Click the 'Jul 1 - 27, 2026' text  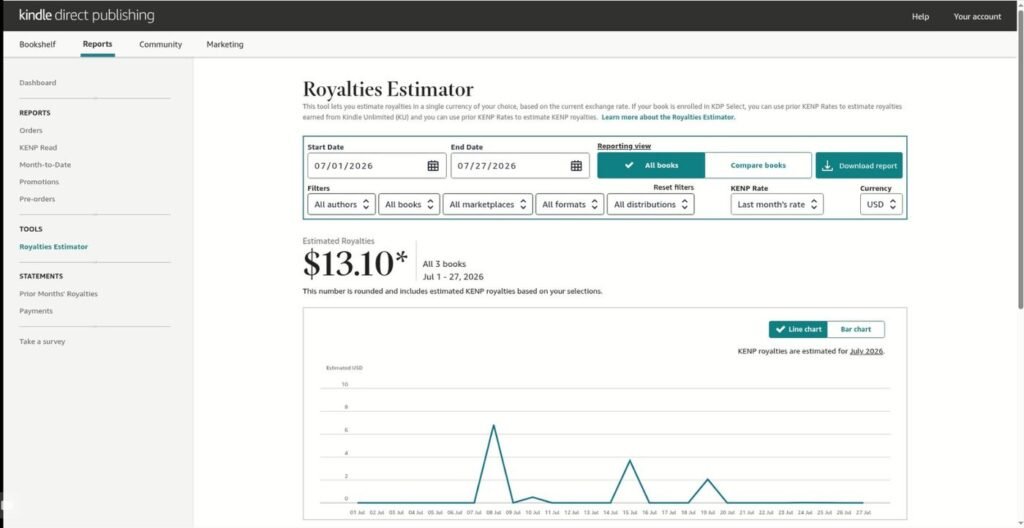(x=453, y=277)
